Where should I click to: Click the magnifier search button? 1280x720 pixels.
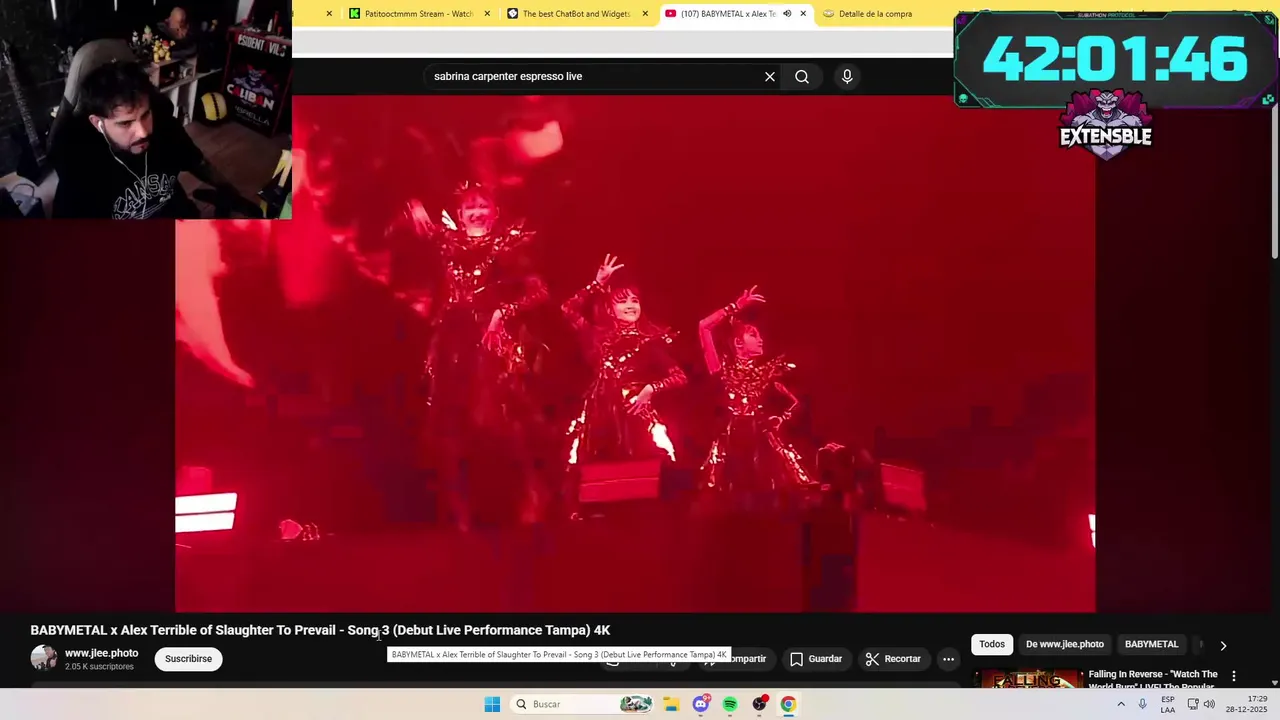[x=802, y=76]
